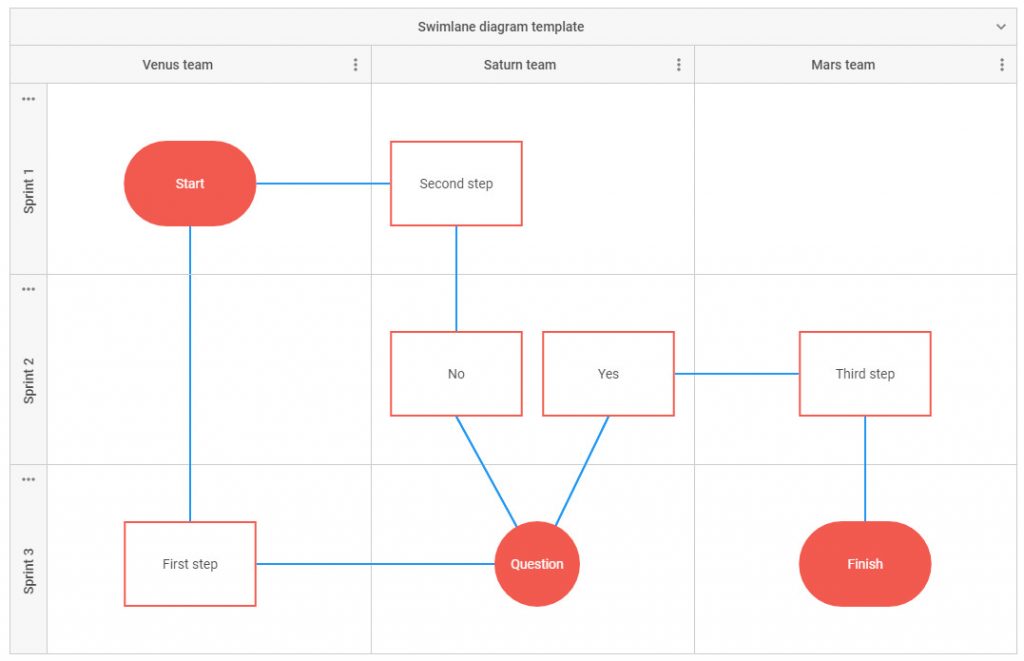The height and width of the screenshot is (661, 1024).
Task: Open the Sprint 3 lane options menu
Action: tap(28, 478)
